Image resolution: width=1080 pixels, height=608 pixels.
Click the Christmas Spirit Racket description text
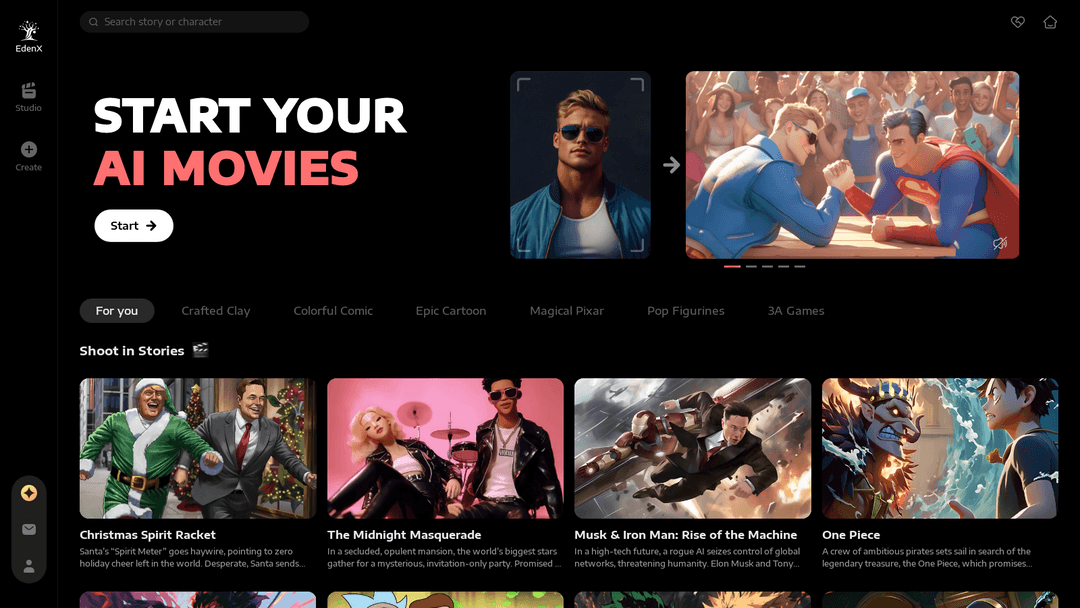pyautogui.click(x=193, y=558)
